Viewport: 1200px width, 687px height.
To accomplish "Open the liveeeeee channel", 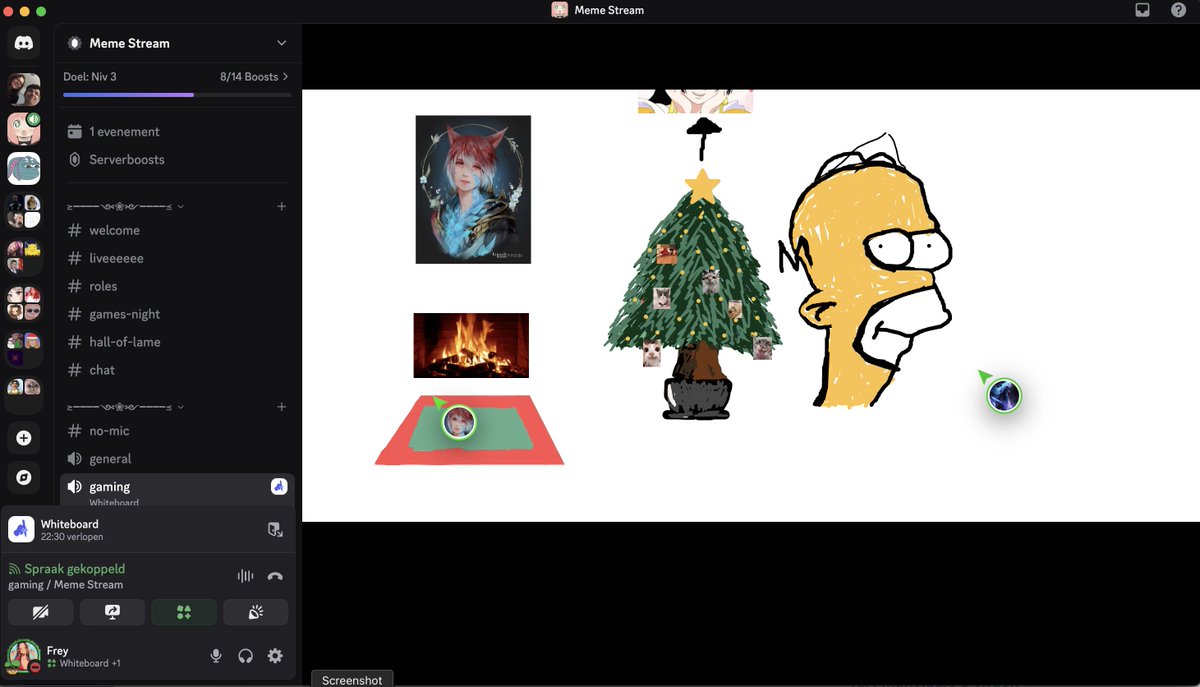I will (178, 258).
